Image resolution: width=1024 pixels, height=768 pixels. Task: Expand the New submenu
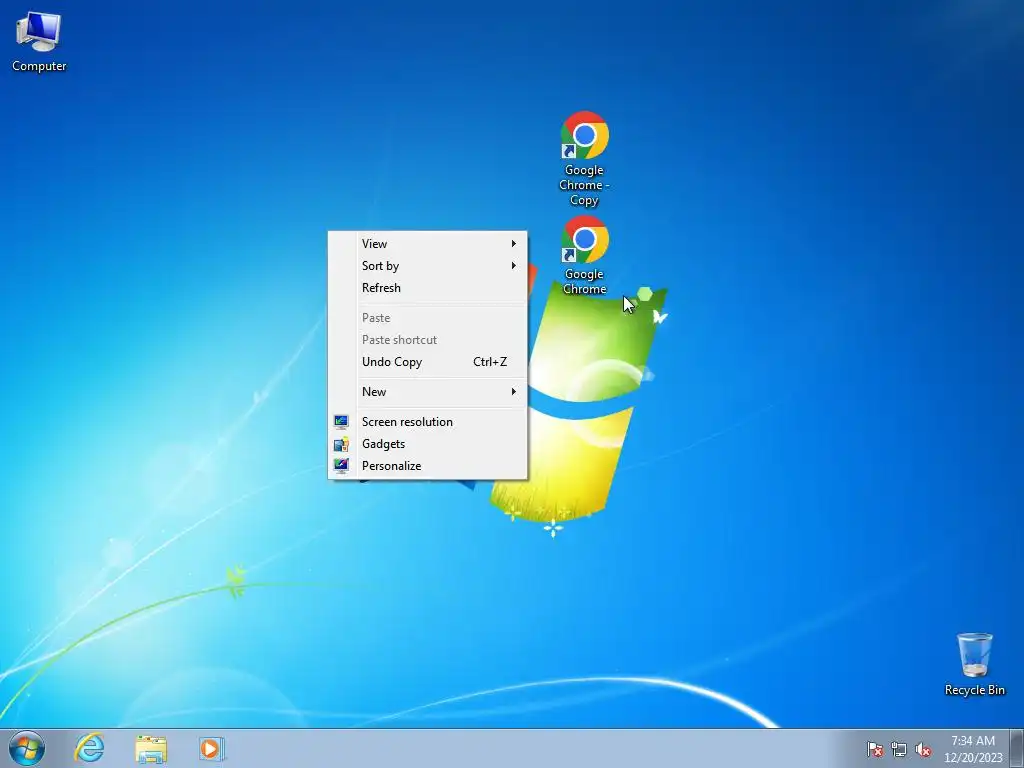pyautogui.click(x=428, y=392)
